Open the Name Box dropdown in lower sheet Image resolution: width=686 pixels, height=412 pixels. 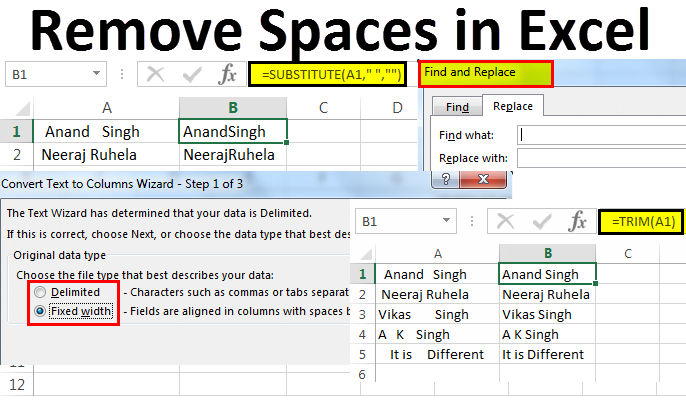click(x=446, y=220)
